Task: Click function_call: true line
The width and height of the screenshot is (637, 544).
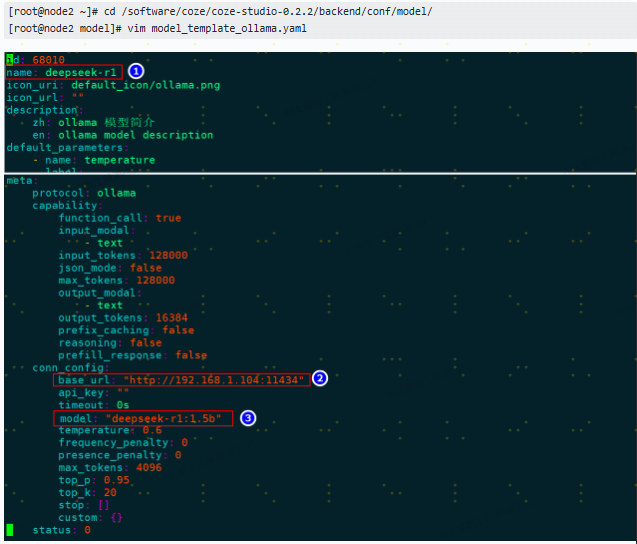Action: [120, 218]
